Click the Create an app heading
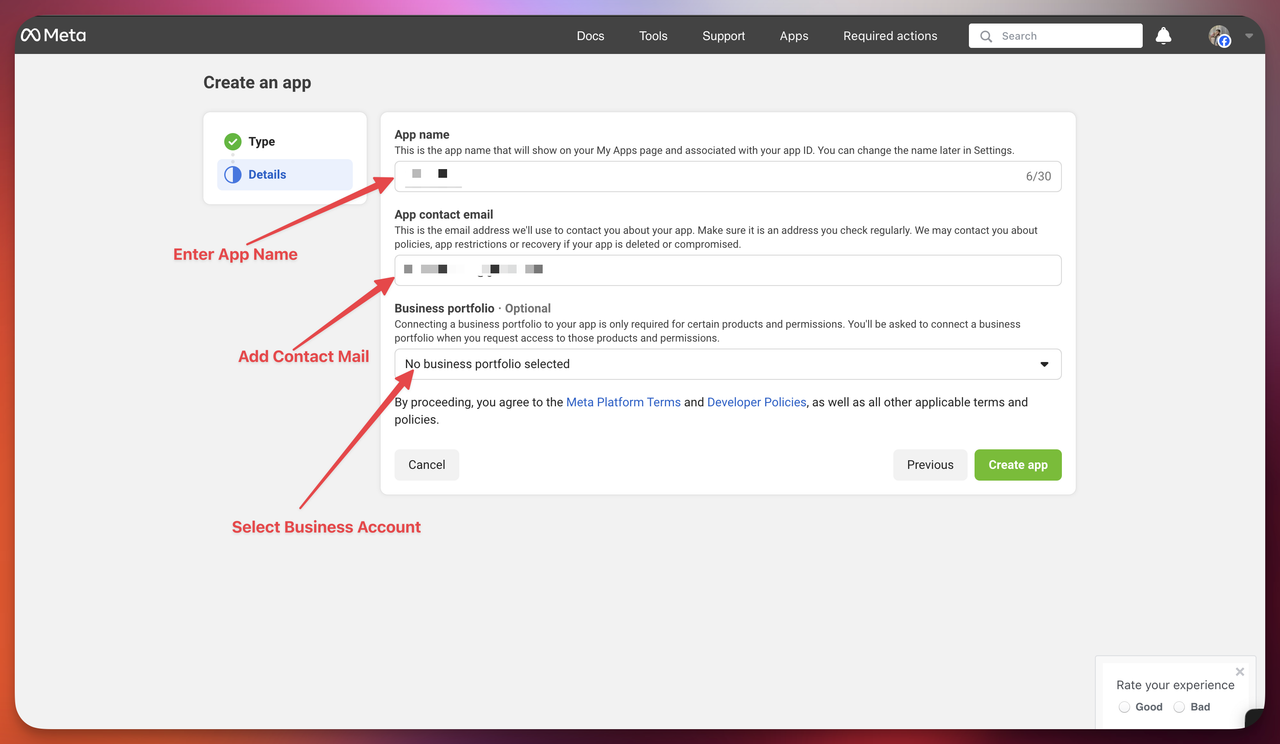This screenshot has height=744, width=1280. click(x=257, y=83)
